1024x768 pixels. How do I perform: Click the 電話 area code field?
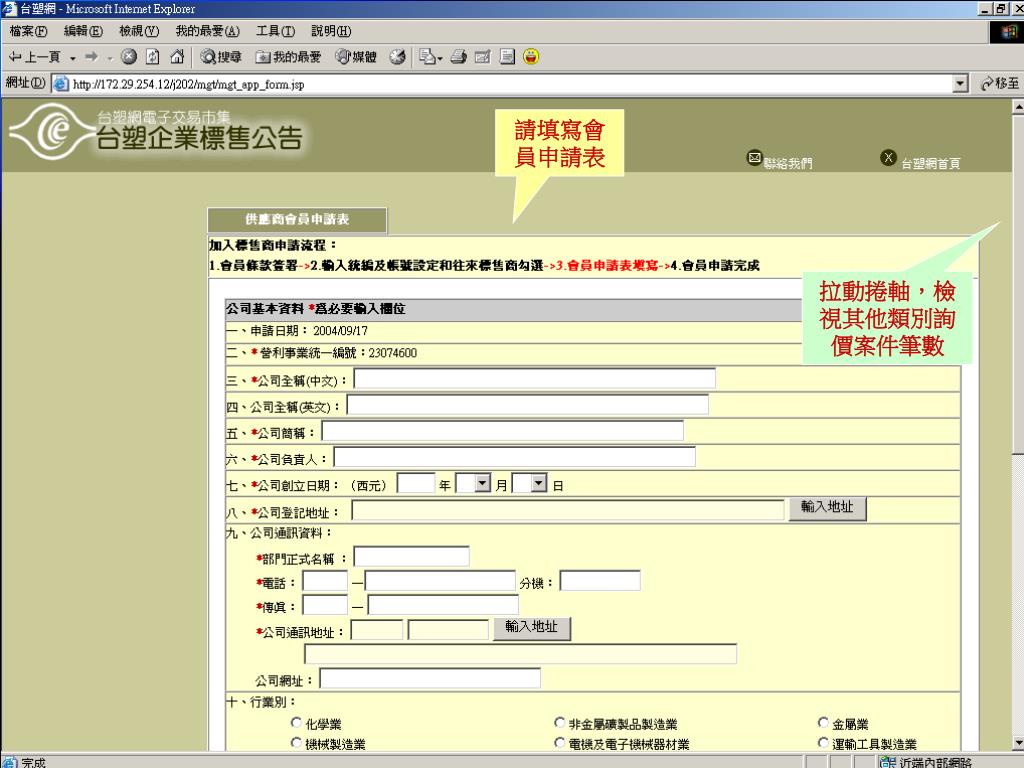click(325, 581)
